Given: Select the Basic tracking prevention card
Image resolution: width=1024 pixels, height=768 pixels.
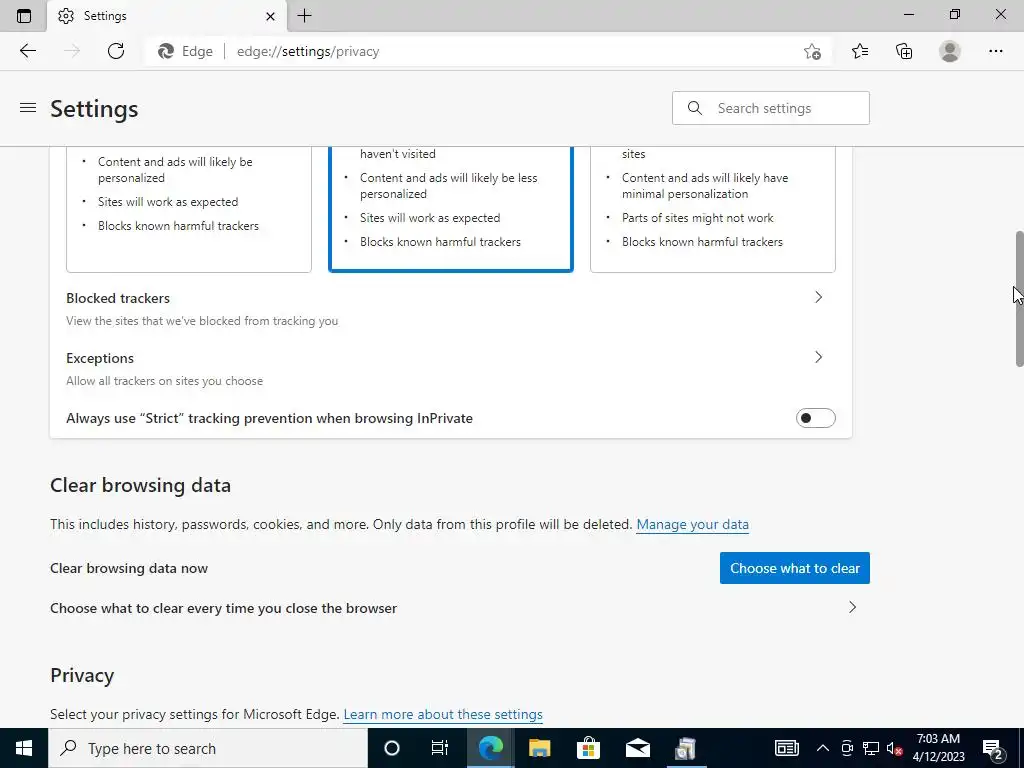Looking at the screenshot, I should [x=189, y=209].
